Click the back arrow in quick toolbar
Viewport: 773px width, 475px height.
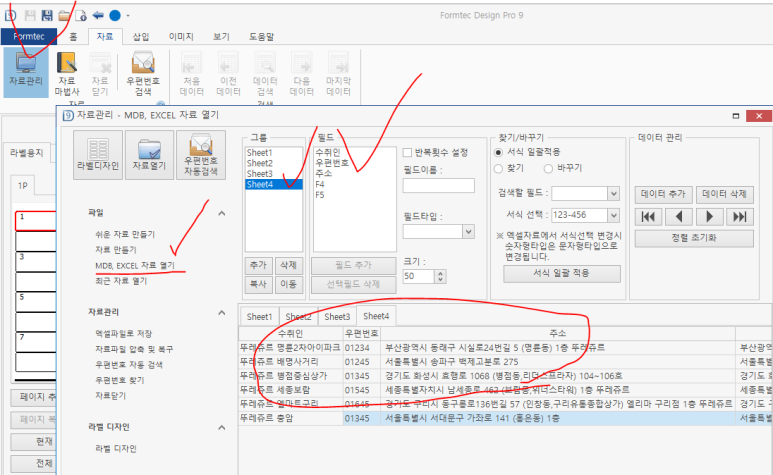coord(98,15)
